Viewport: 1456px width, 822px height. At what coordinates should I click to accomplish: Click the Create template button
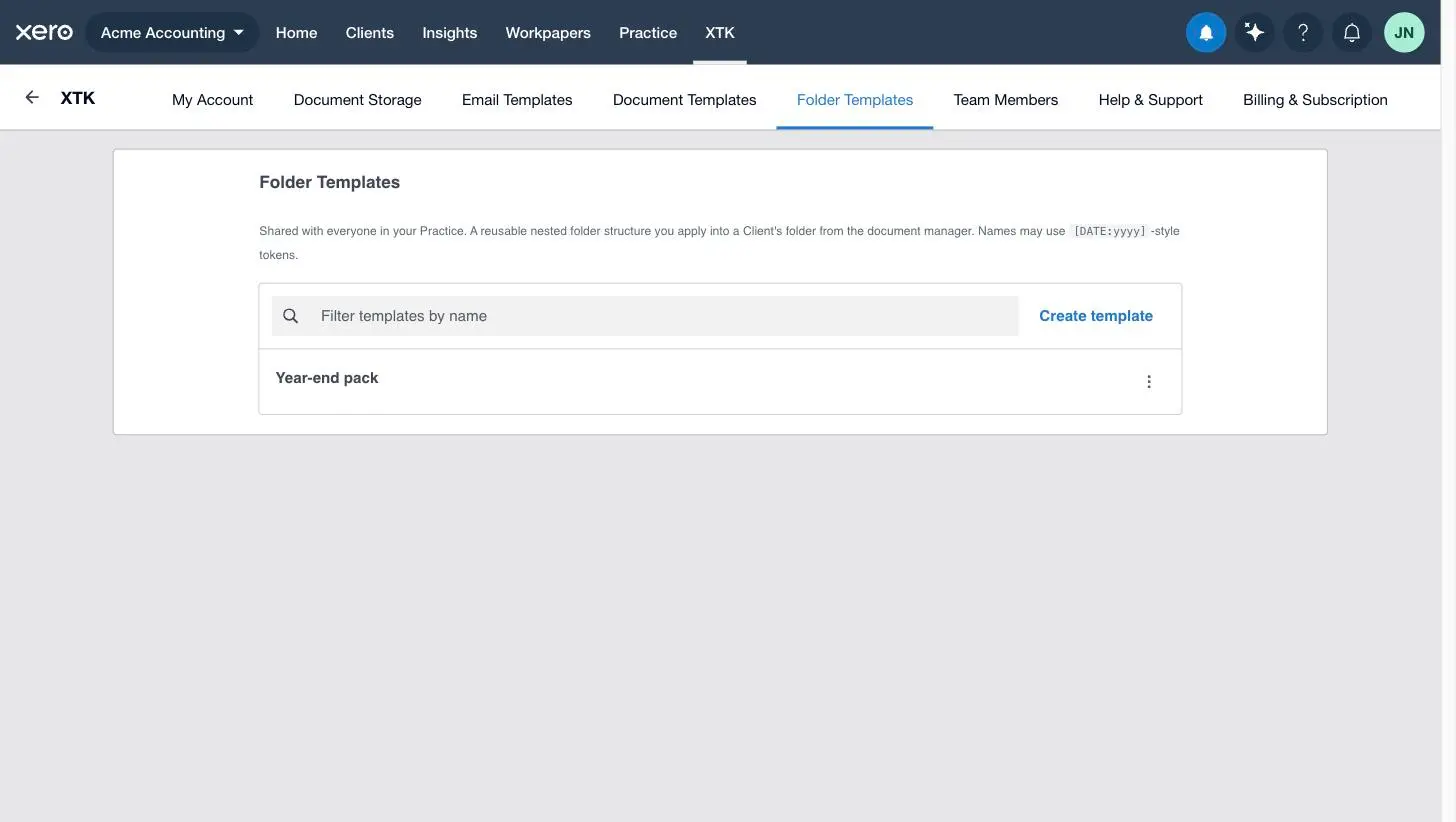(x=1096, y=316)
